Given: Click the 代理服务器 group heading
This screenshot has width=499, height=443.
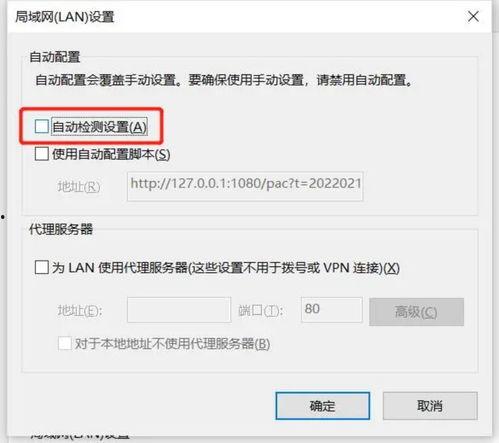Looking at the screenshot, I should click(x=61, y=229).
